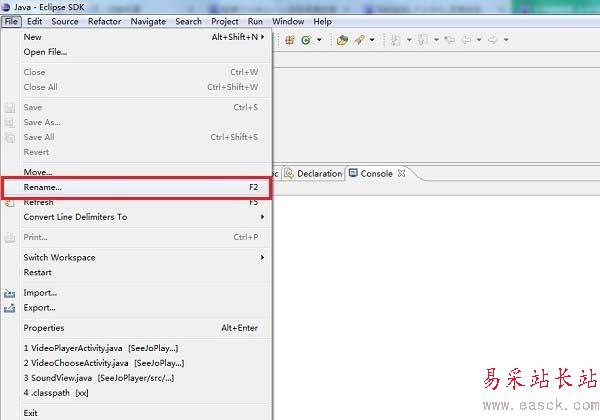Open the Back history dropdown arrow
This screenshot has width=600, height=420.
(479, 40)
